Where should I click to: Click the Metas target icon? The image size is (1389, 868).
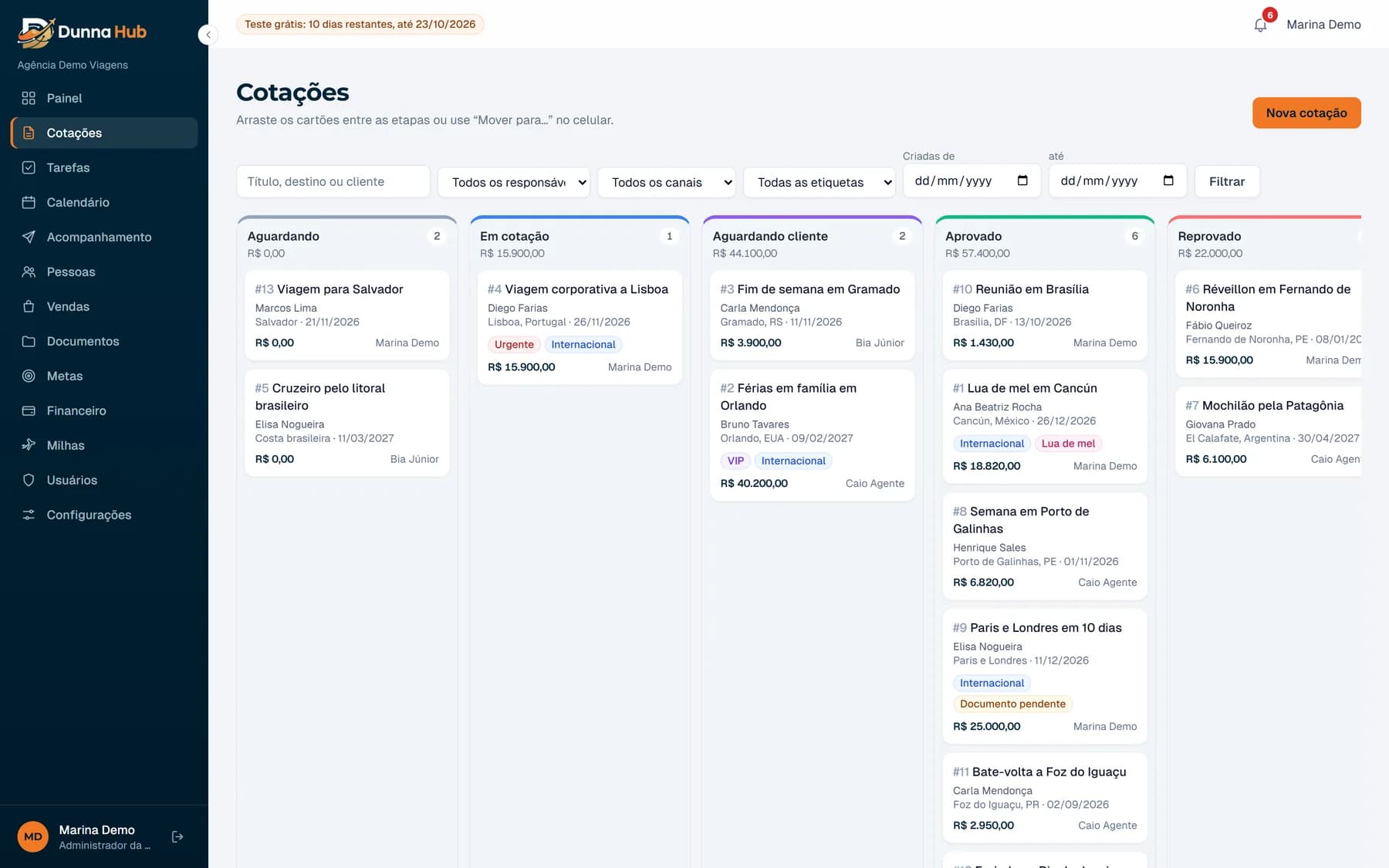pyautogui.click(x=29, y=376)
